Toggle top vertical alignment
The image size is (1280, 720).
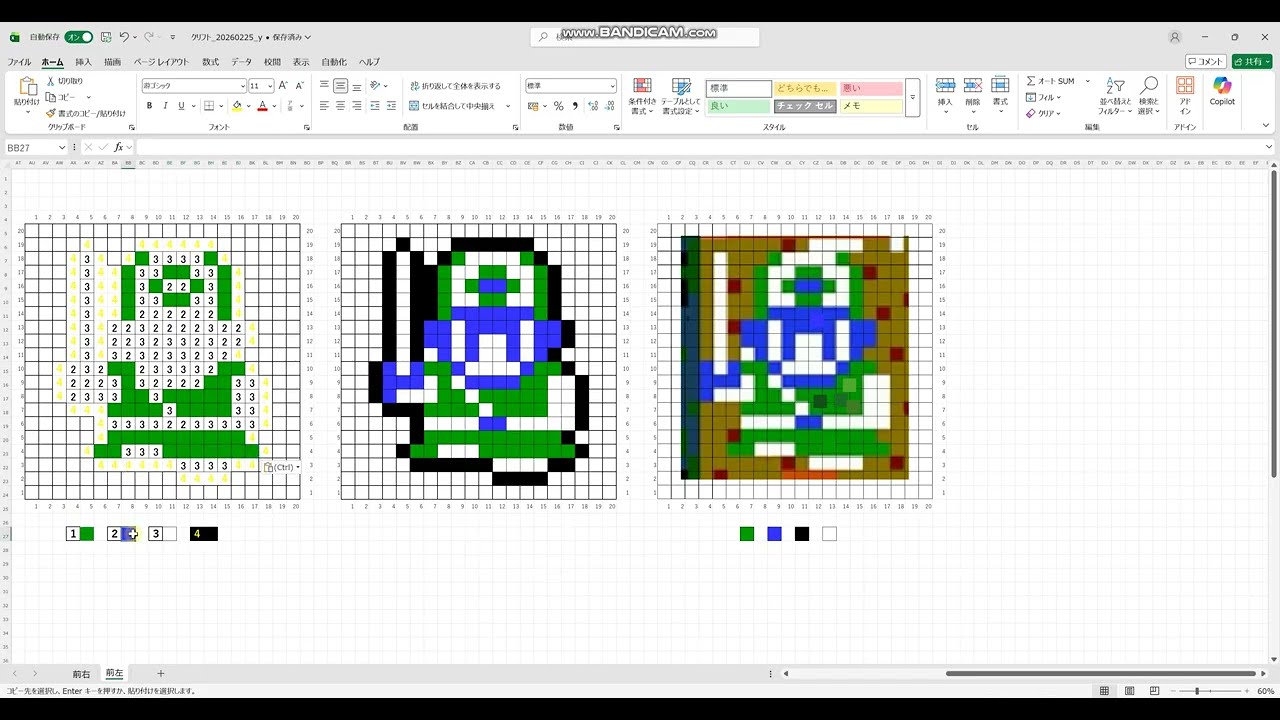coord(324,86)
